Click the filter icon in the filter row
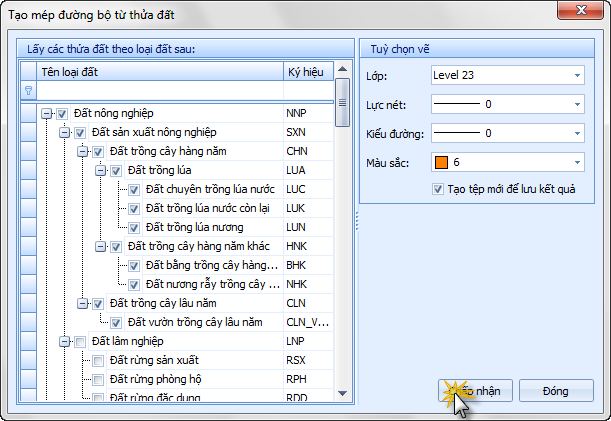This screenshot has height=421, width=611. pos(28,90)
